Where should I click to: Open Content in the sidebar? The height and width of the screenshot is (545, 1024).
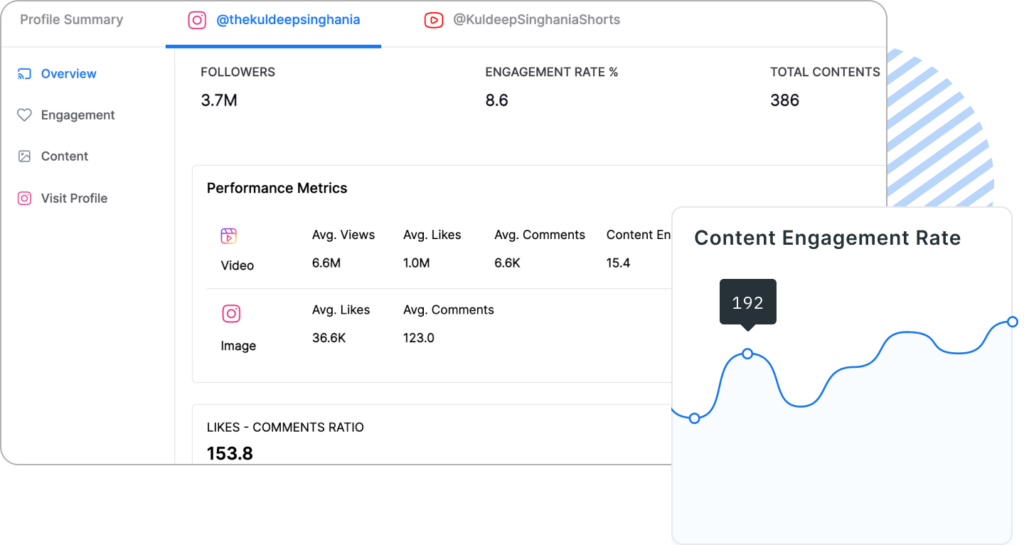(52, 156)
